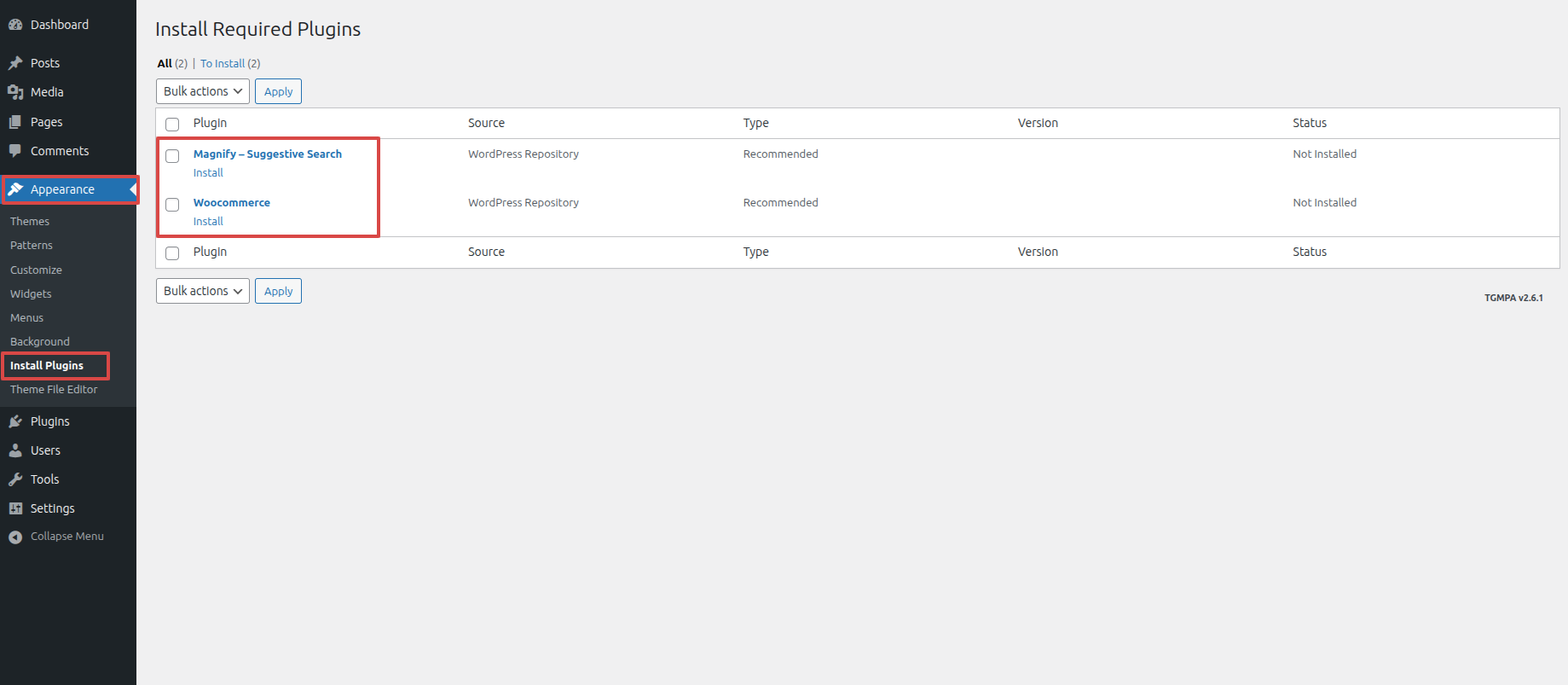The width and height of the screenshot is (1568, 685).
Task: Open the Themes submenu item
Action: [30, 221]
